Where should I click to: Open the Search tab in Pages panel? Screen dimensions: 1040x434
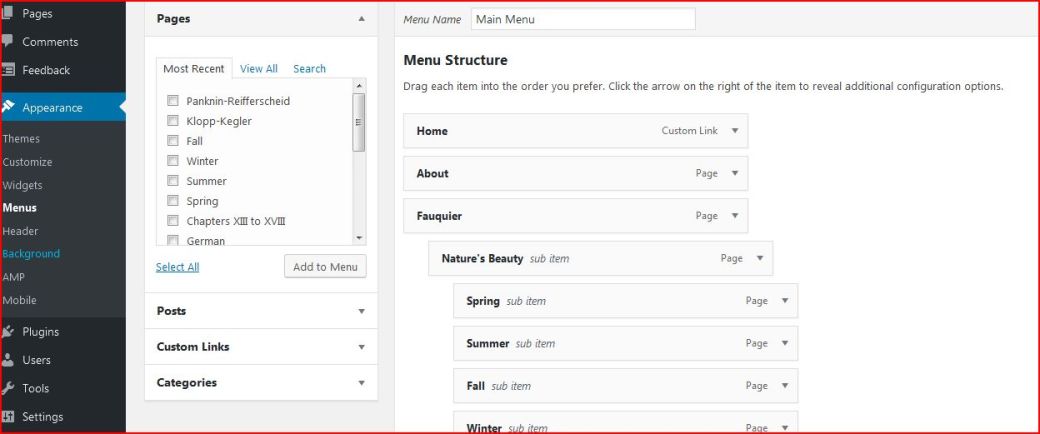point(309,69)
